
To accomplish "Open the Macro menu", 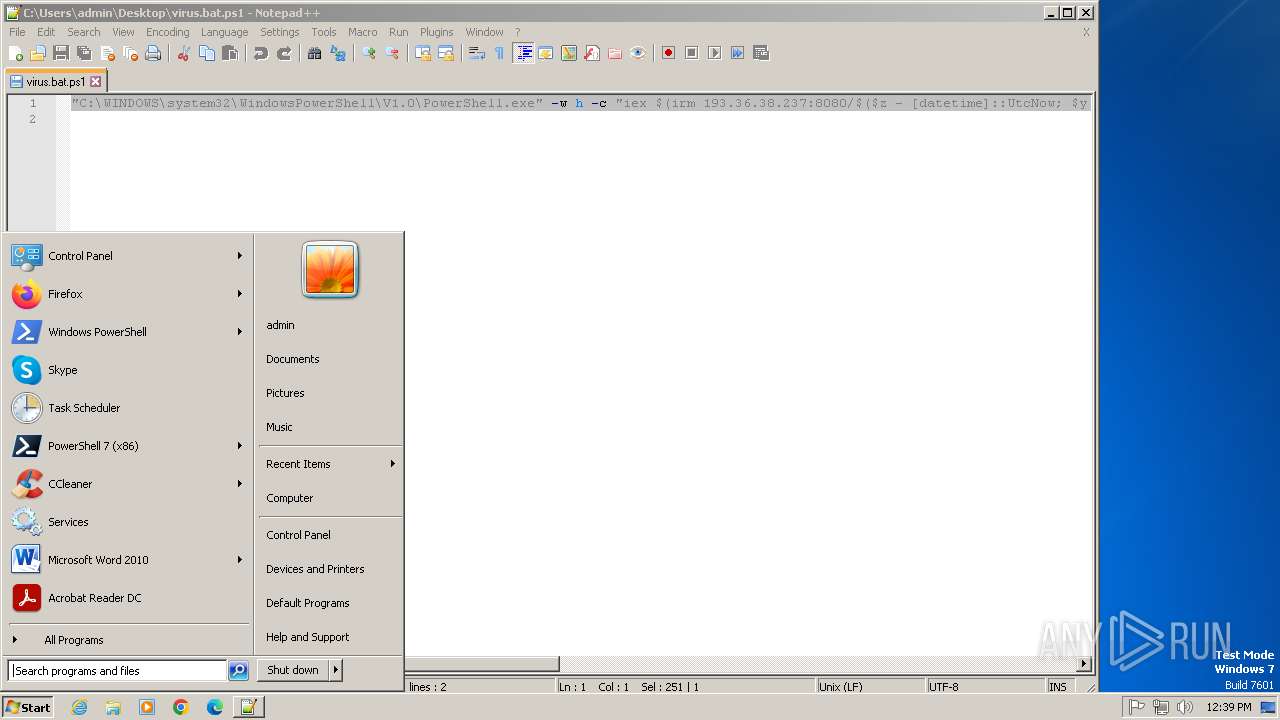I will [x=362, y=32].
